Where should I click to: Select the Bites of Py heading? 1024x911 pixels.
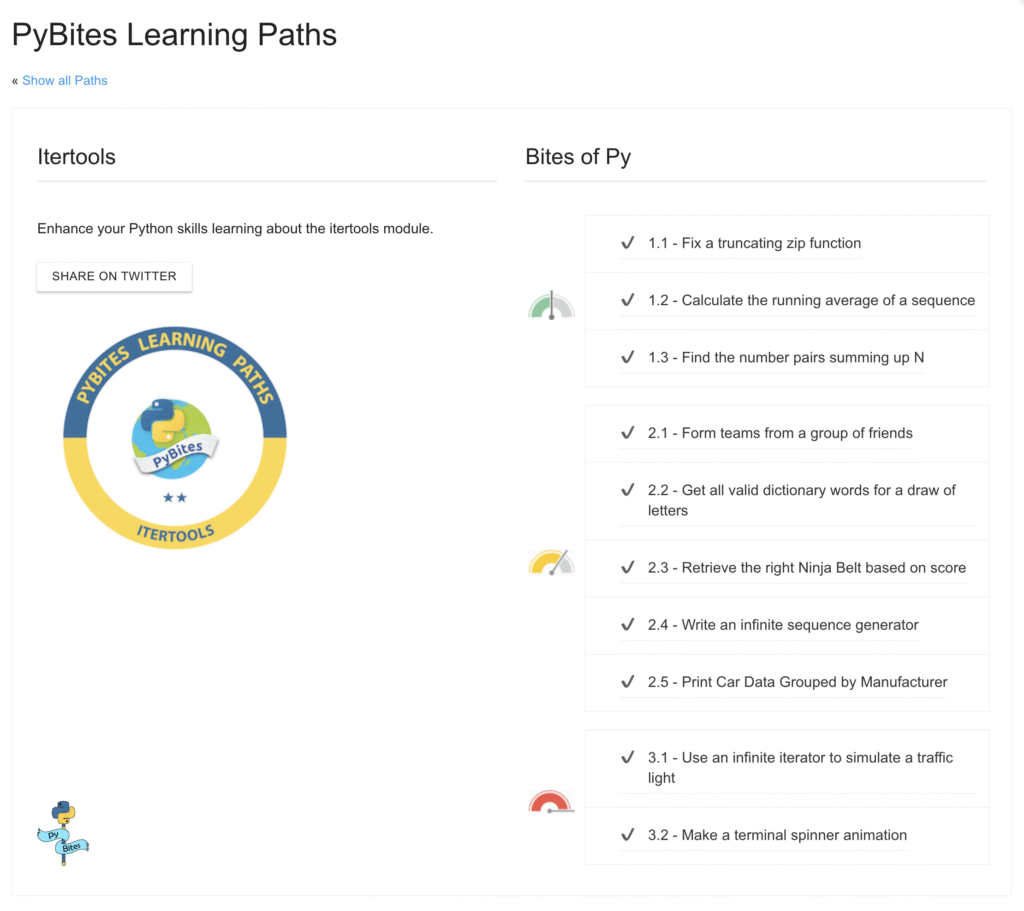(x=579, y=157)
